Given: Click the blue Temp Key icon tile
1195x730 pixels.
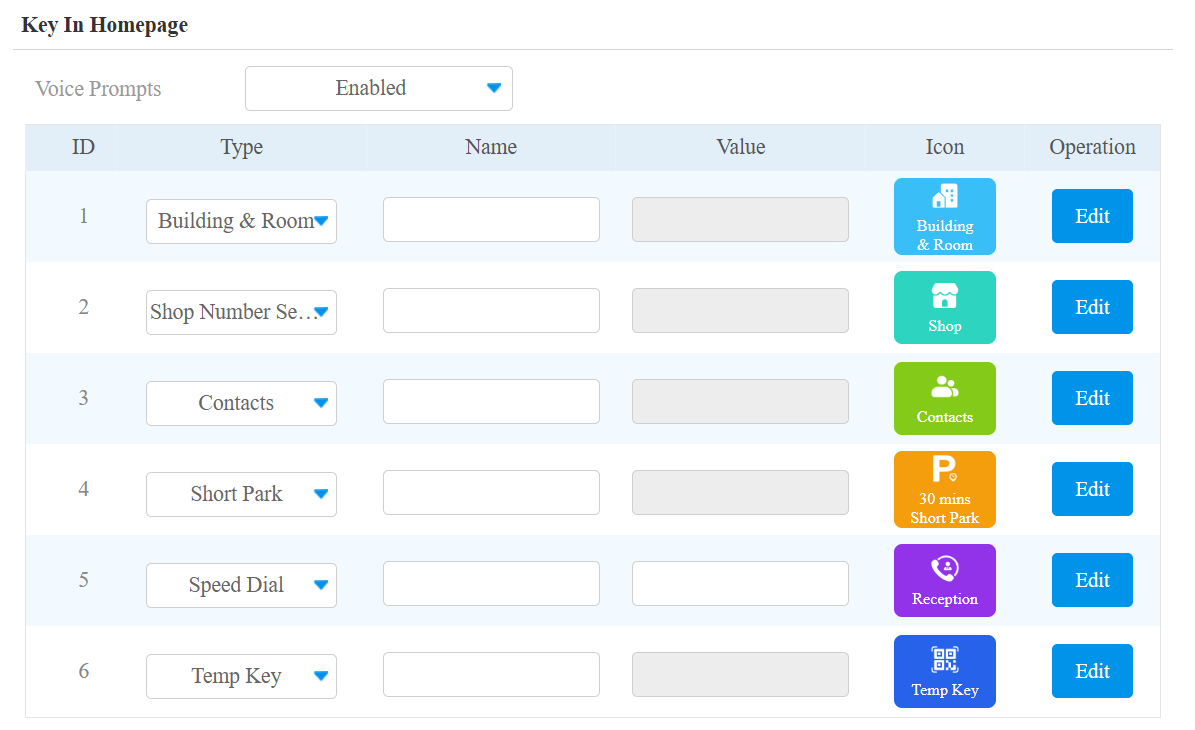Looking at the screenshot, I should pos(944,671).
